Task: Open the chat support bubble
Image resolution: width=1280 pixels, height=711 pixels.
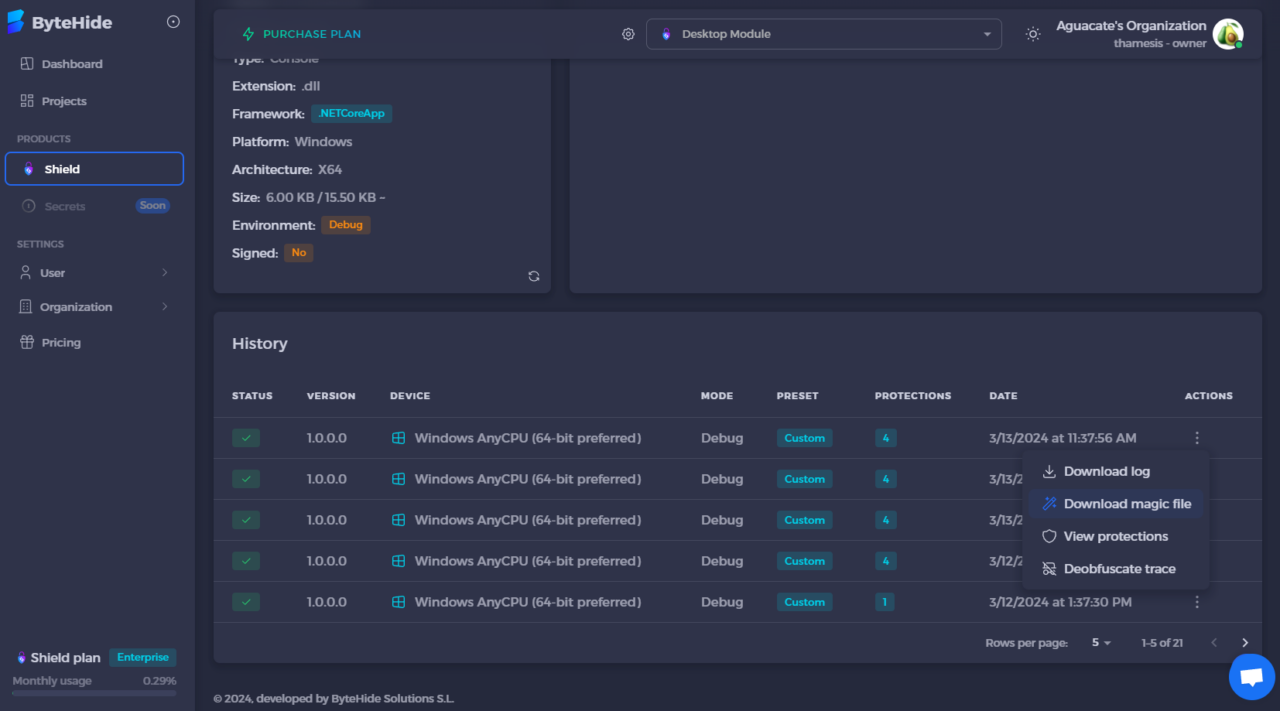Action: (1251, 677)
